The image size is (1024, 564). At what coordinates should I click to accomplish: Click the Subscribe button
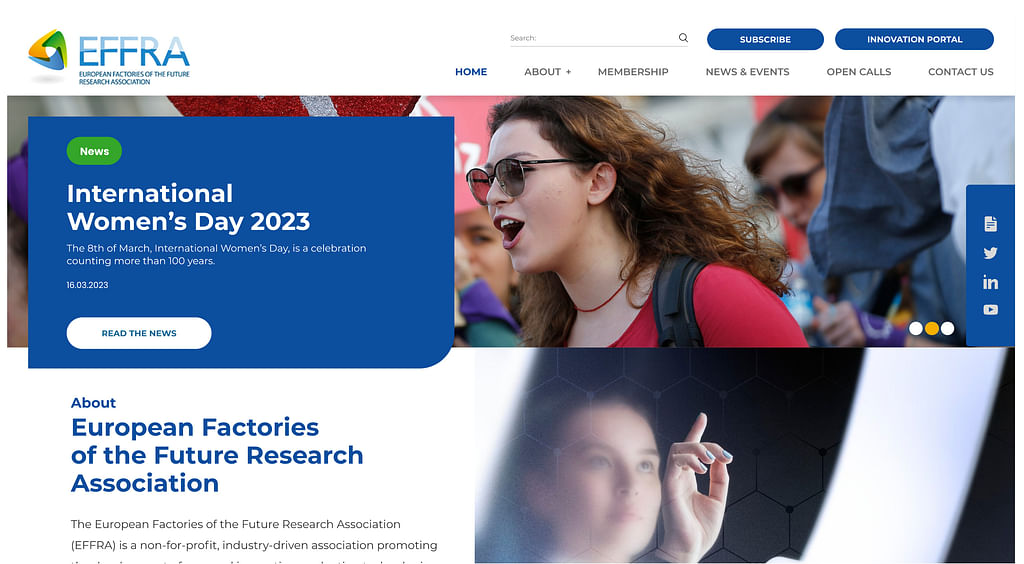click(x=765, y=39)
